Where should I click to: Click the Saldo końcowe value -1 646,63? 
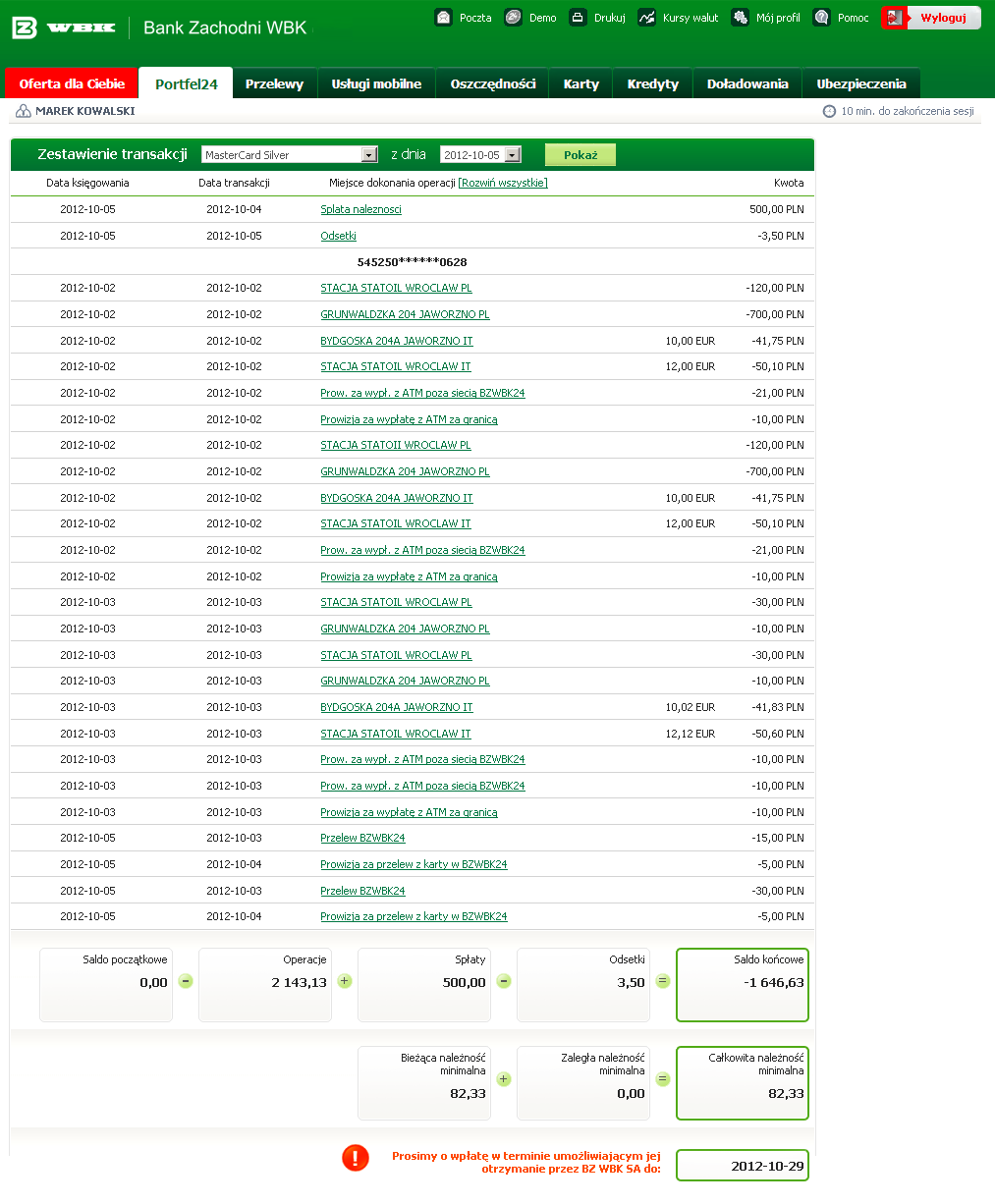pos(774,982)
